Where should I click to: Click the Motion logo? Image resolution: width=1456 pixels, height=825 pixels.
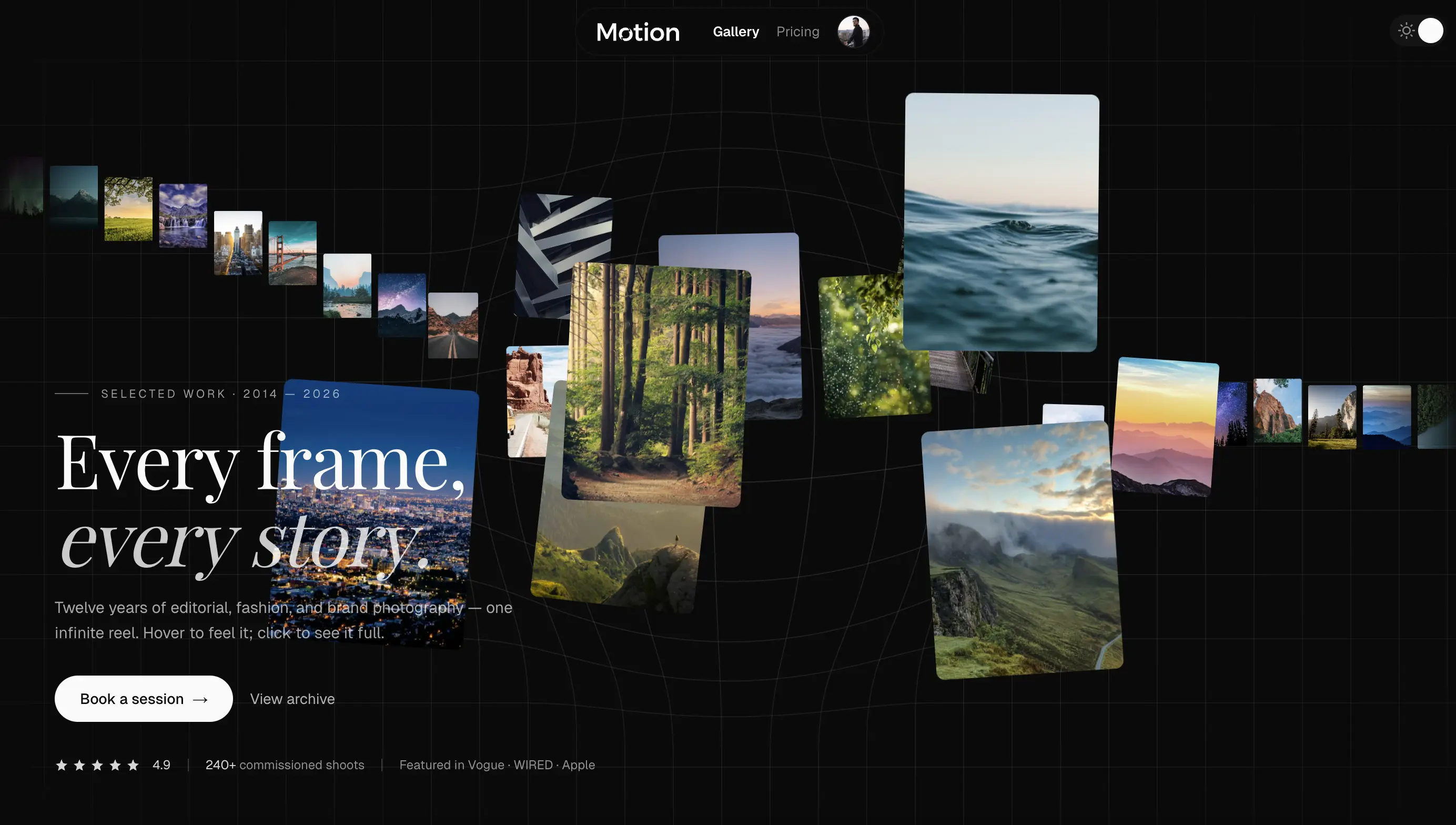click(638, 32)
